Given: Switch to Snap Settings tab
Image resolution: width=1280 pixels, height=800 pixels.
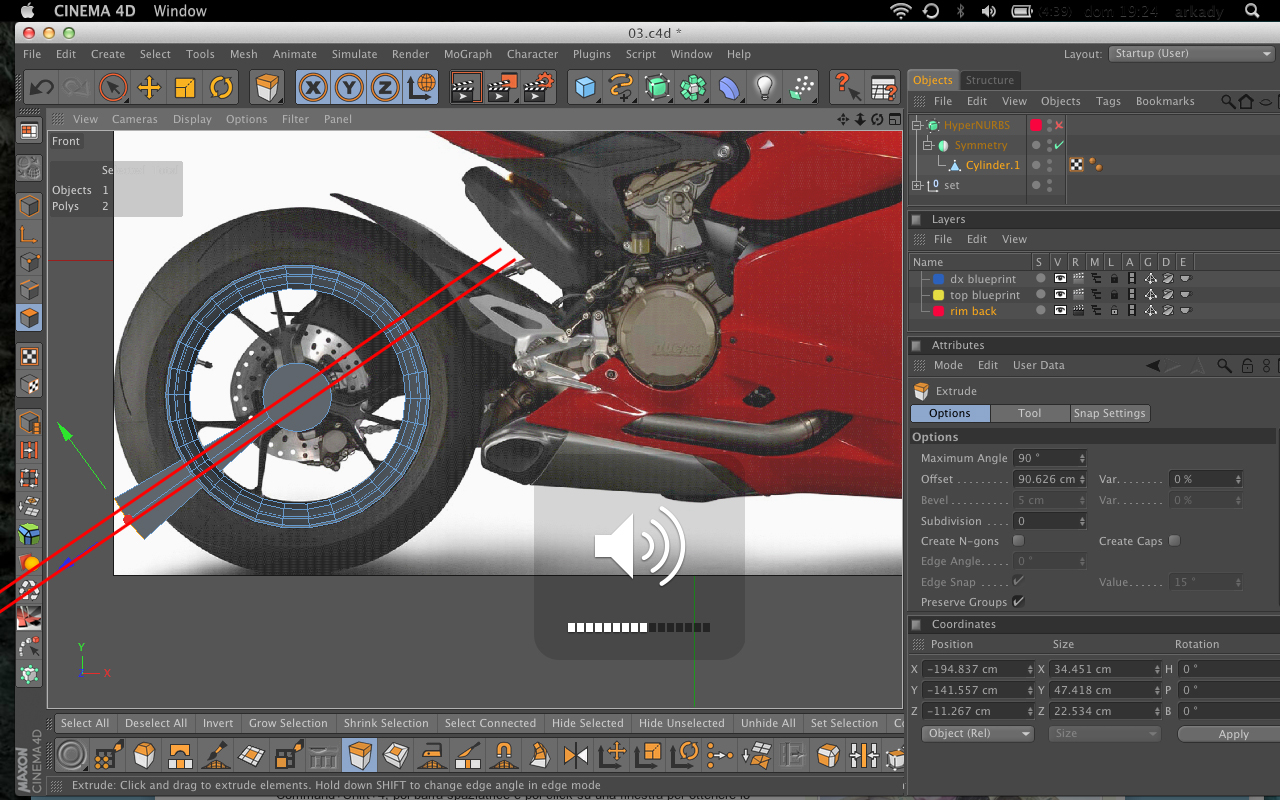Looking at the screenshot, I should (1109, 413).
